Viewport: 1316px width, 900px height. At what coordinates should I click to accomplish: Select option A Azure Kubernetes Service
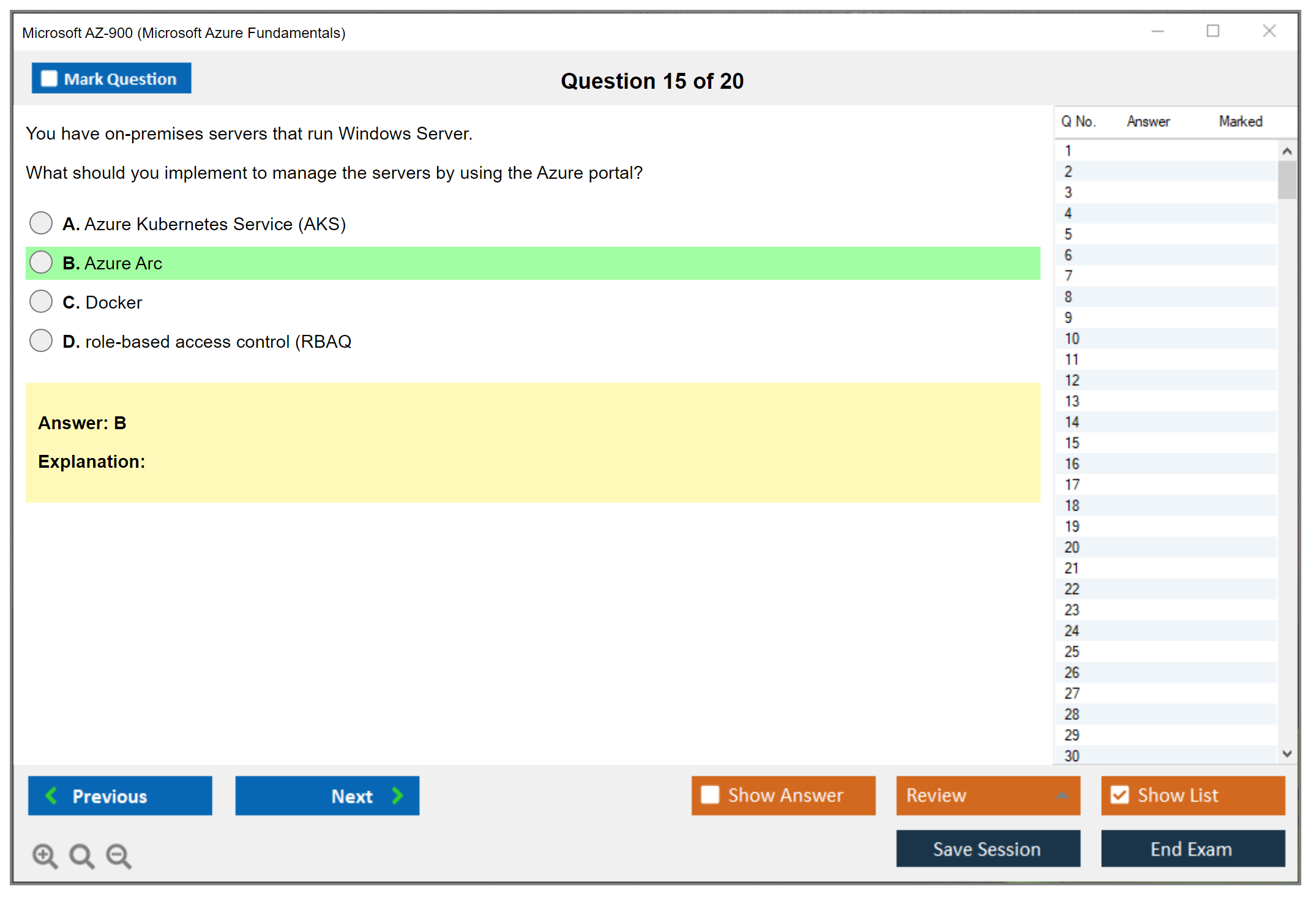tap(41, 223)
